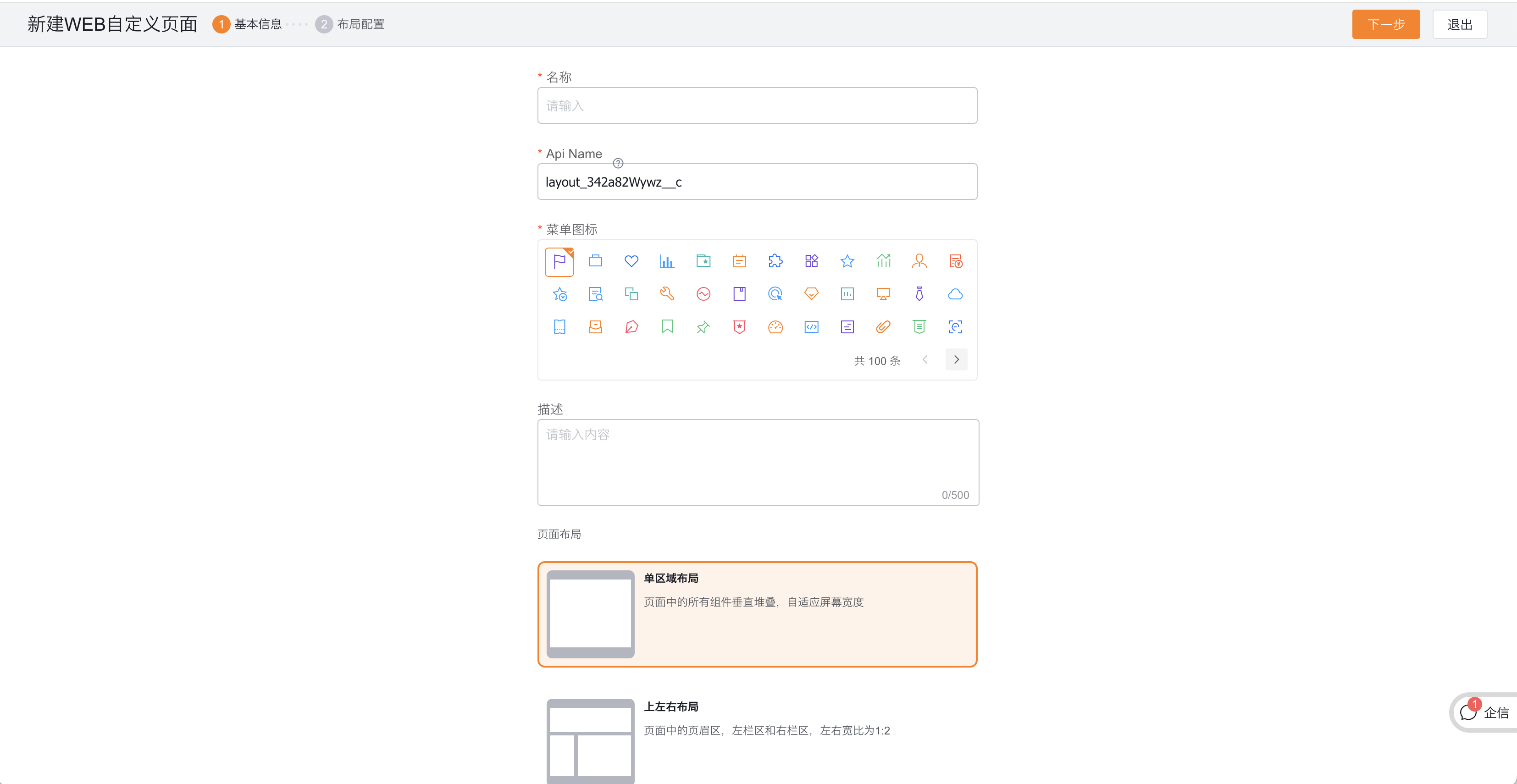Pick the purple text lines square icon

[x=847, y=327]
